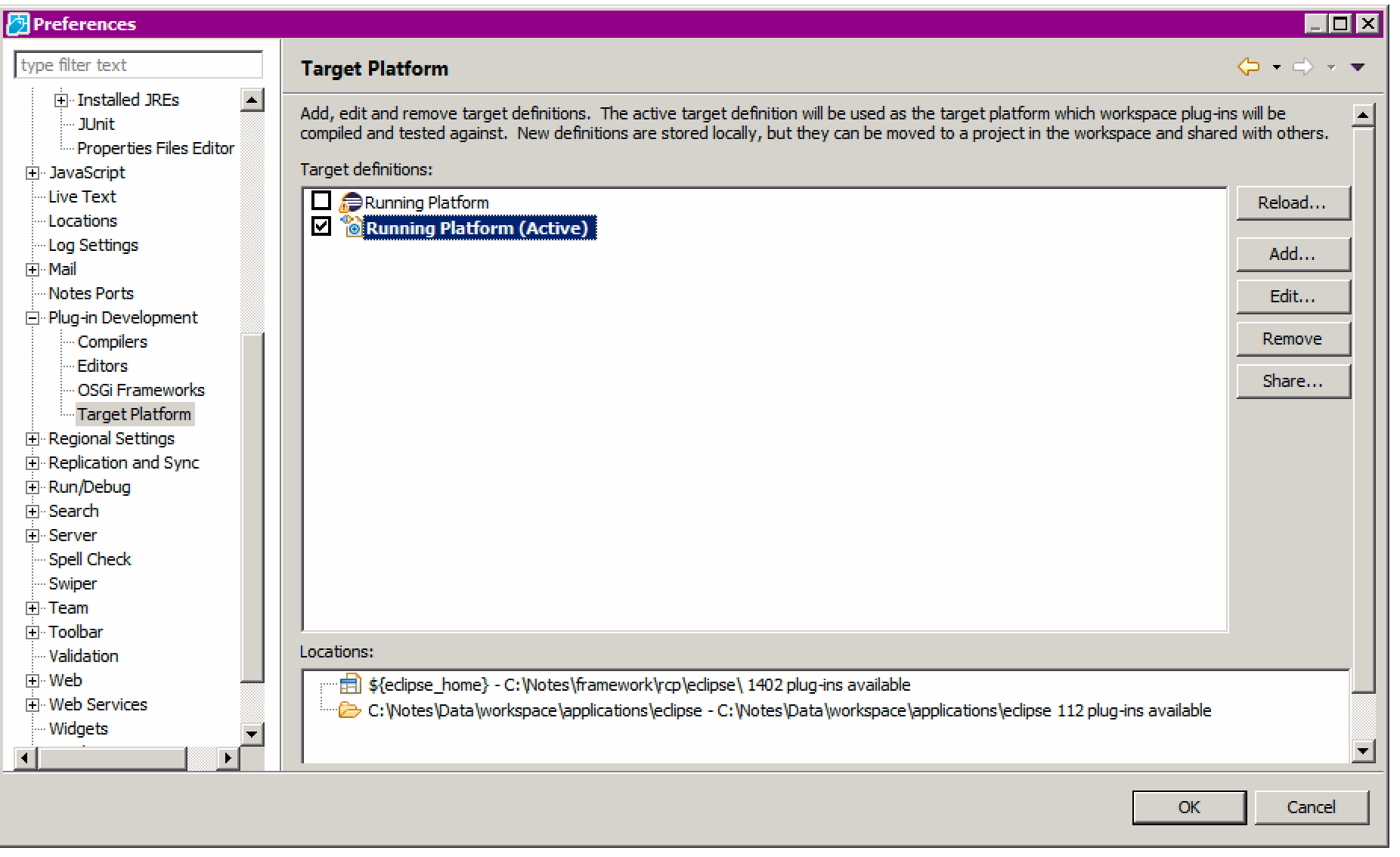Open the back history dropdown arrow
The height and width of the screenshot is (857, 1400).
[1277, 67]
